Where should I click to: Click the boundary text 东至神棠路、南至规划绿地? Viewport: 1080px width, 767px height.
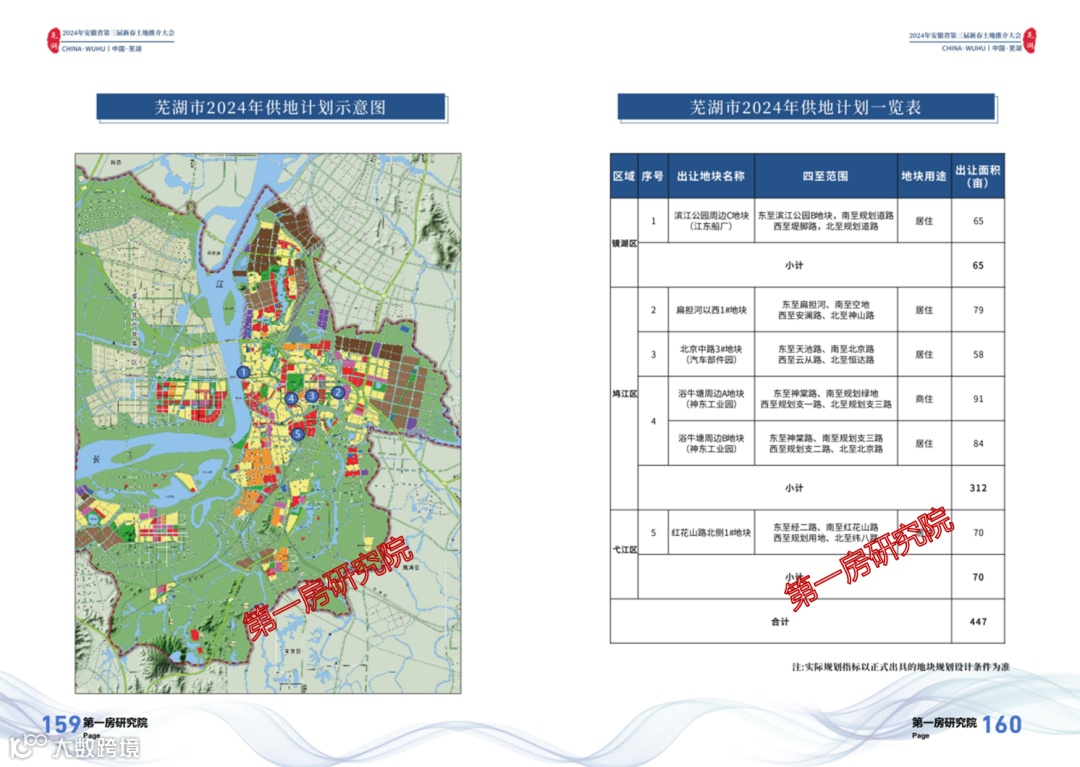[826, 393]
